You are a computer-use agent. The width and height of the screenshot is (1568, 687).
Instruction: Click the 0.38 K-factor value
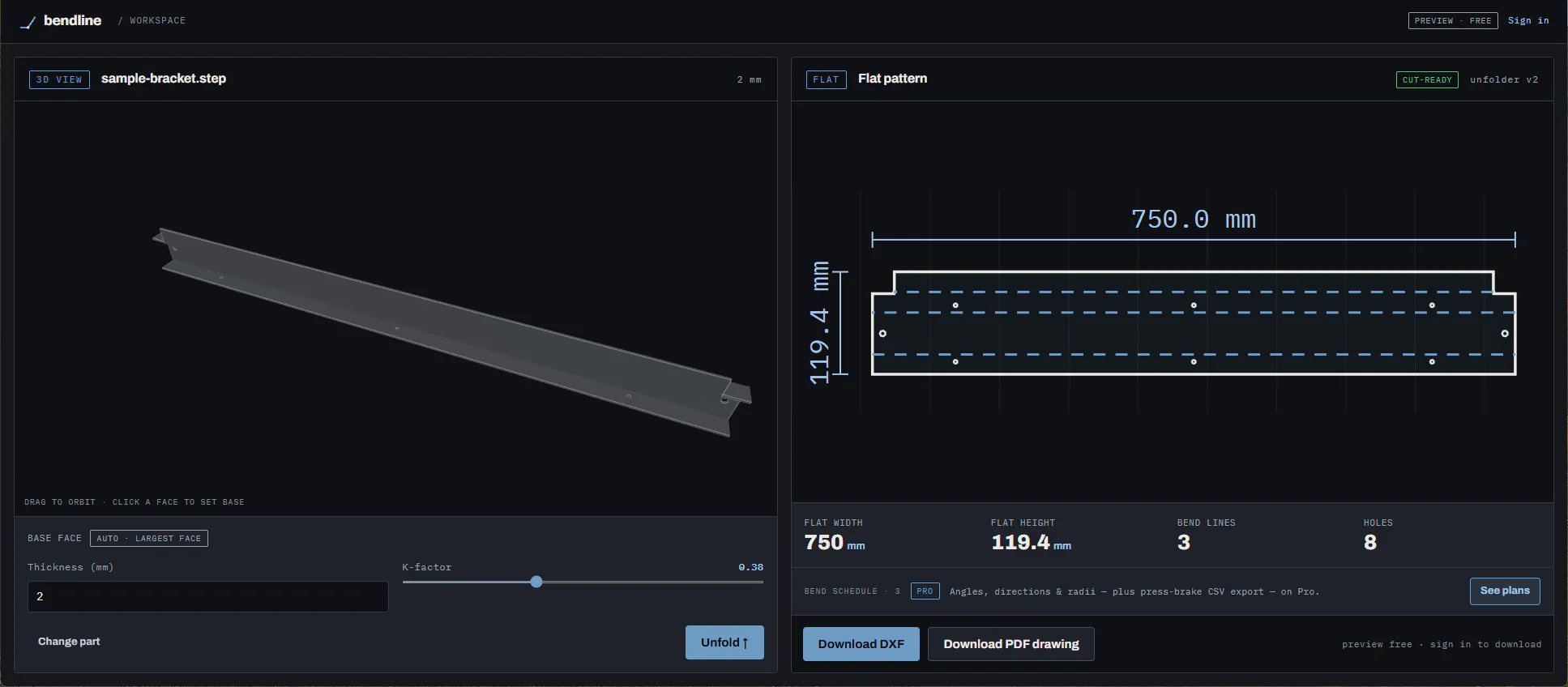click(x=750, y=567)
